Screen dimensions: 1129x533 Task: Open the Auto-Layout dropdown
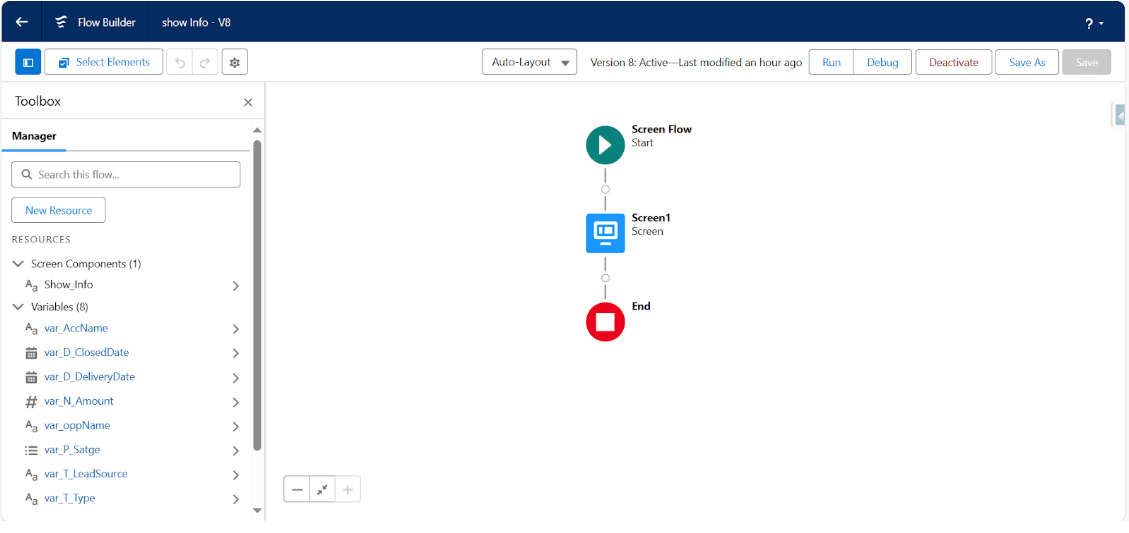point(530,63)
